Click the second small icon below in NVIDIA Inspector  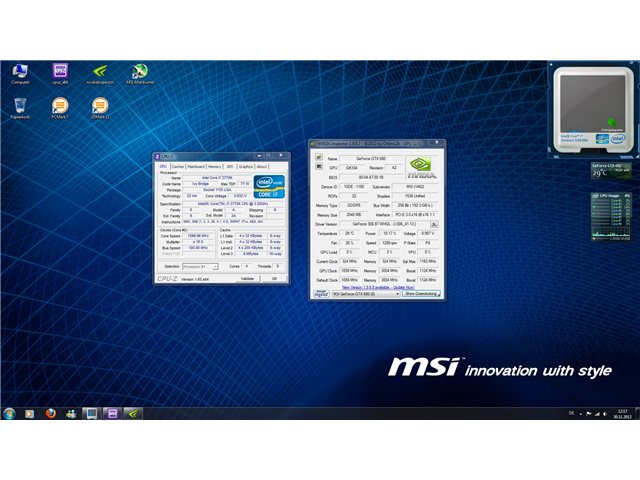[x=319, y=166]
